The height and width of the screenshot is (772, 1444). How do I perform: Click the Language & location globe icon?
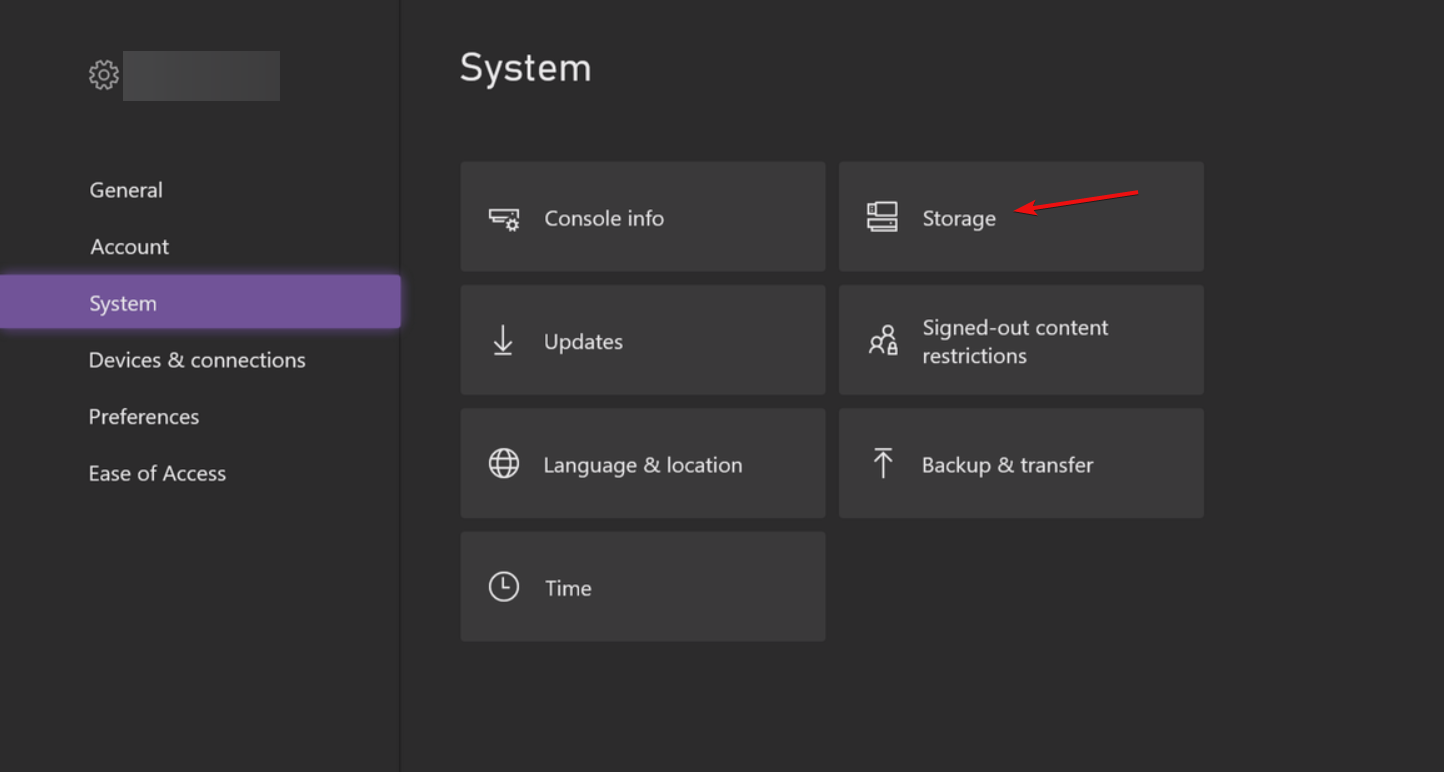pos(503,463)
